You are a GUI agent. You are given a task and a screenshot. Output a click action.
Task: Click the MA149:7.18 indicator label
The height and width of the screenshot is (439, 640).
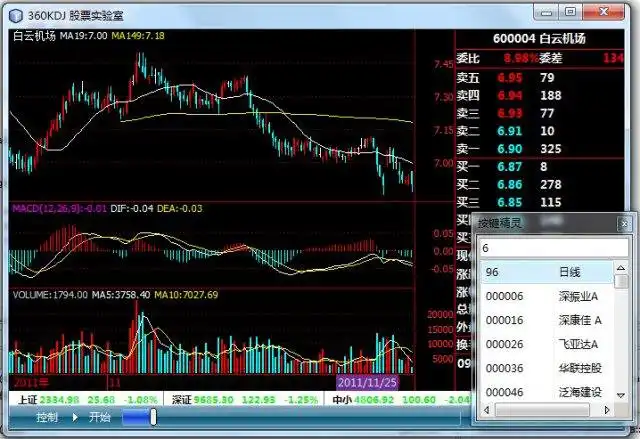coord(138,36)
